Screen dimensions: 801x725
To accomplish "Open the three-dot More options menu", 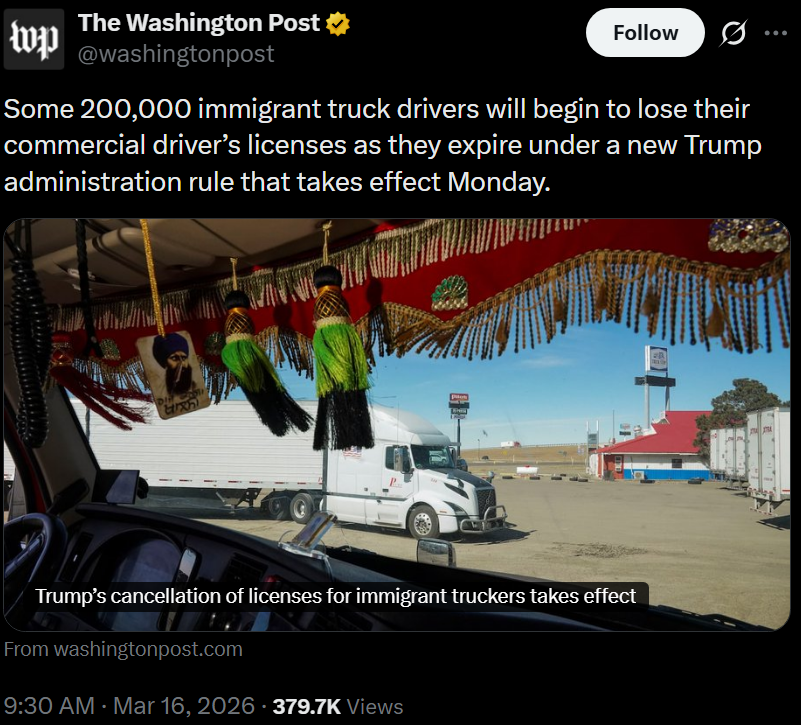I will 775,33.
